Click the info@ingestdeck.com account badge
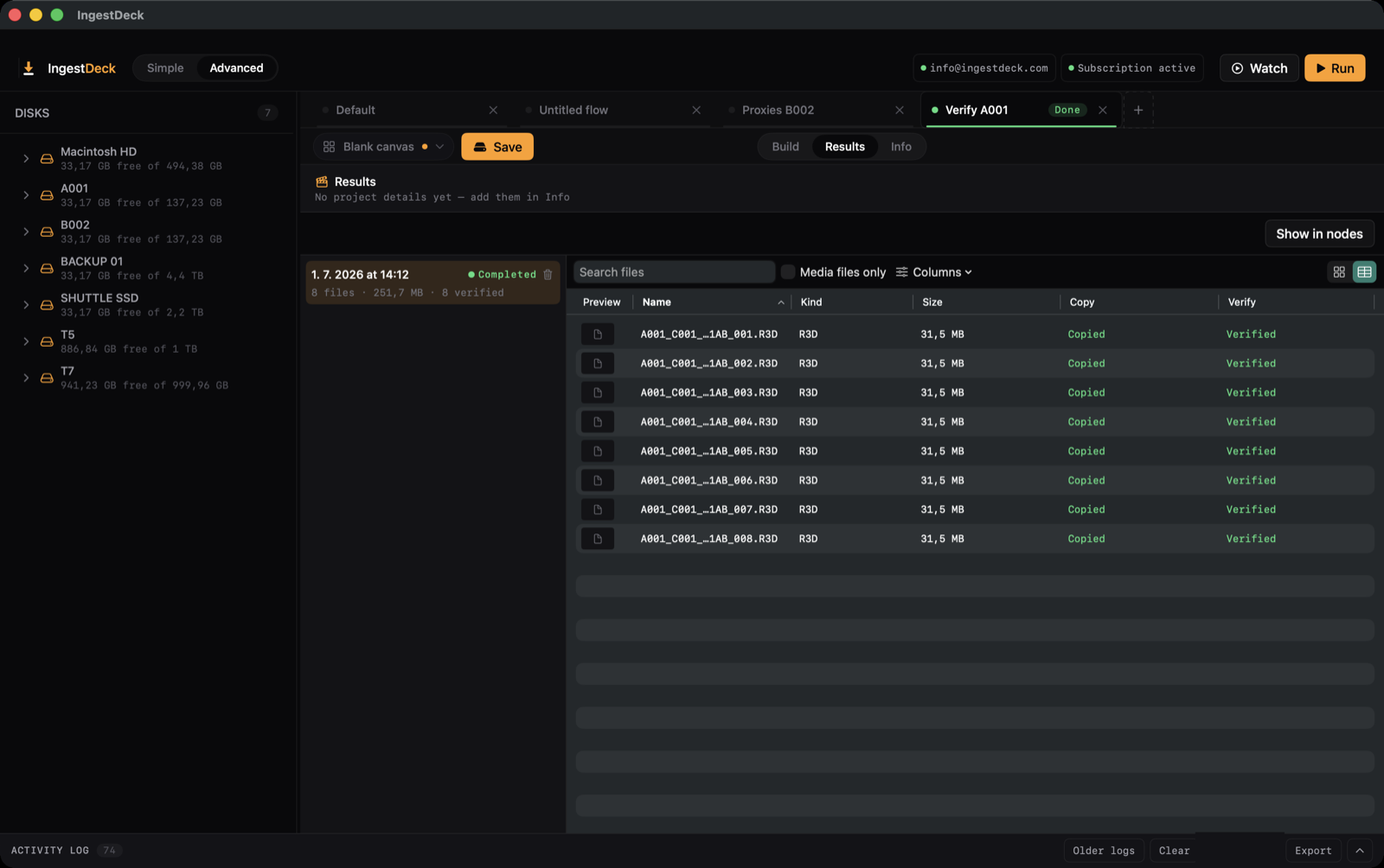The image size is (1384, 868). [x=984, y=68]
